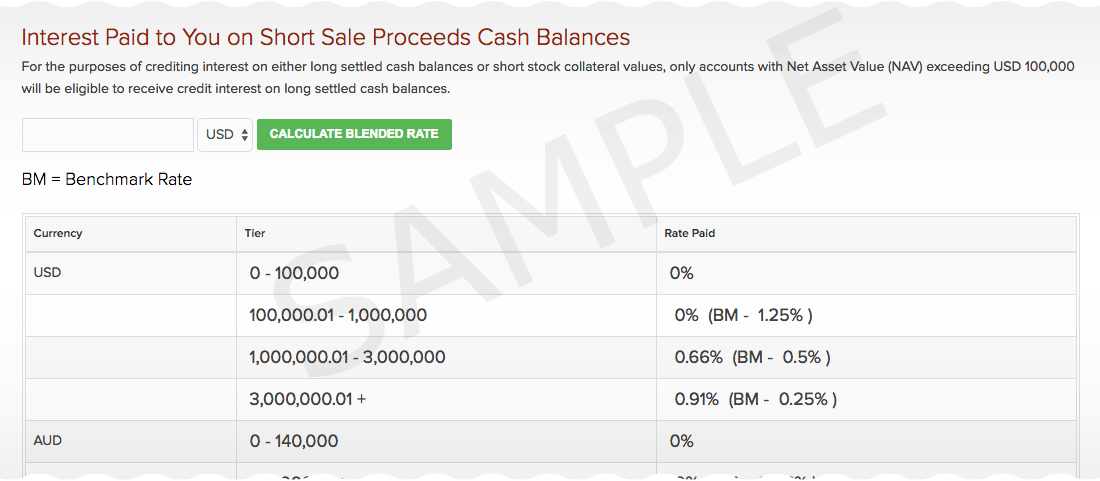Select the AUD currency row label
This screenshot has width=1100, height=481.
47,440
